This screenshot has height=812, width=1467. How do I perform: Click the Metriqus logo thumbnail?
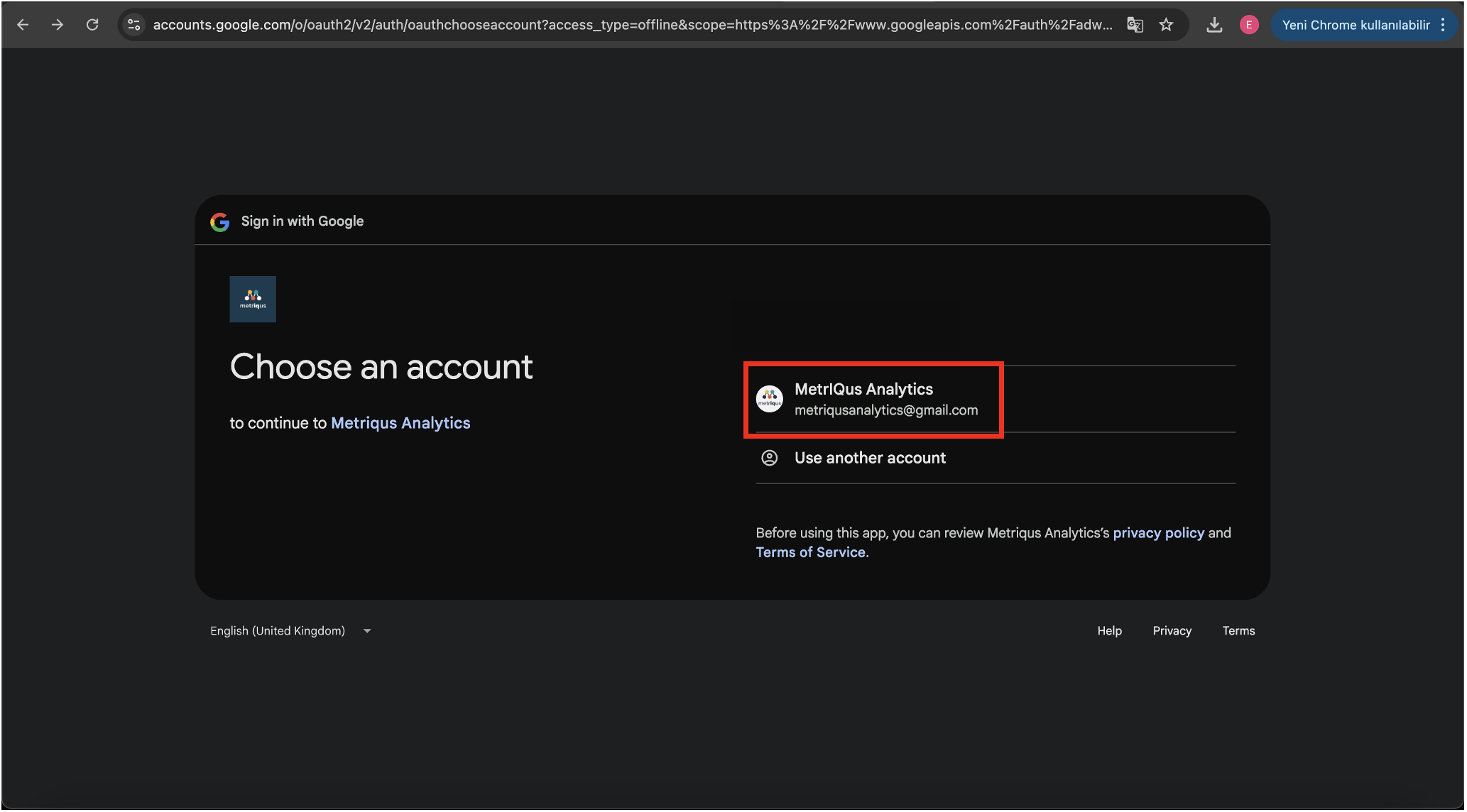(253, 299)
